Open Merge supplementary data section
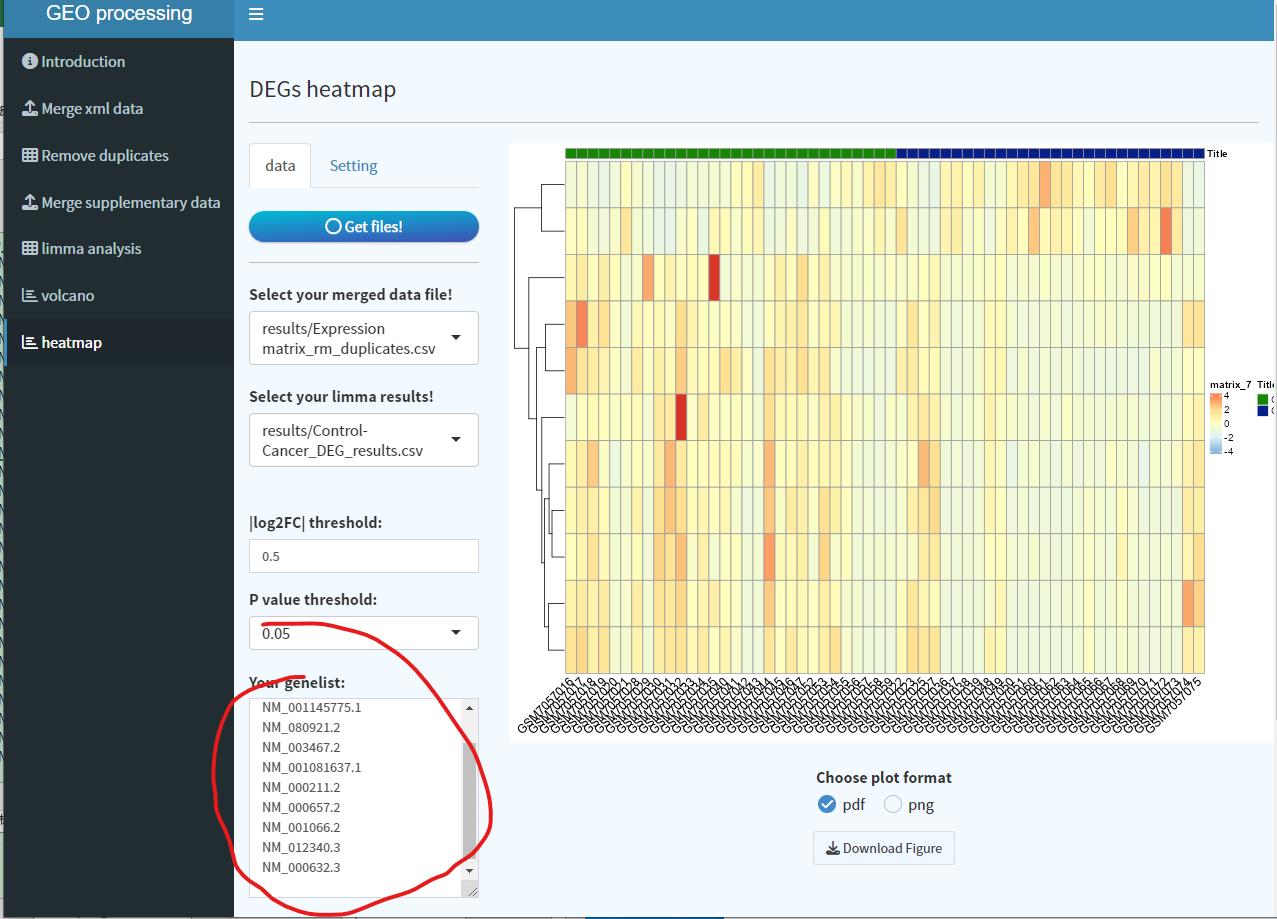 [x=117, y=203]
